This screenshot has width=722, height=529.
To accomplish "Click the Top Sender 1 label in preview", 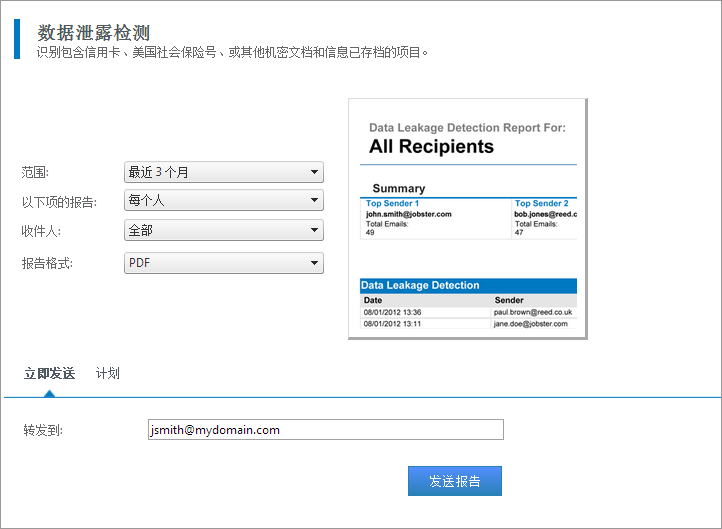I will click(x=392, y=204).
